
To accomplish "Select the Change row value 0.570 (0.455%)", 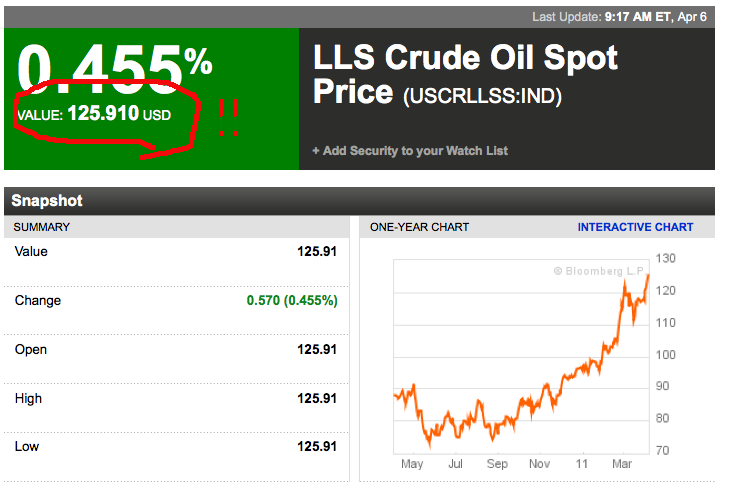I will coord(292,300).
